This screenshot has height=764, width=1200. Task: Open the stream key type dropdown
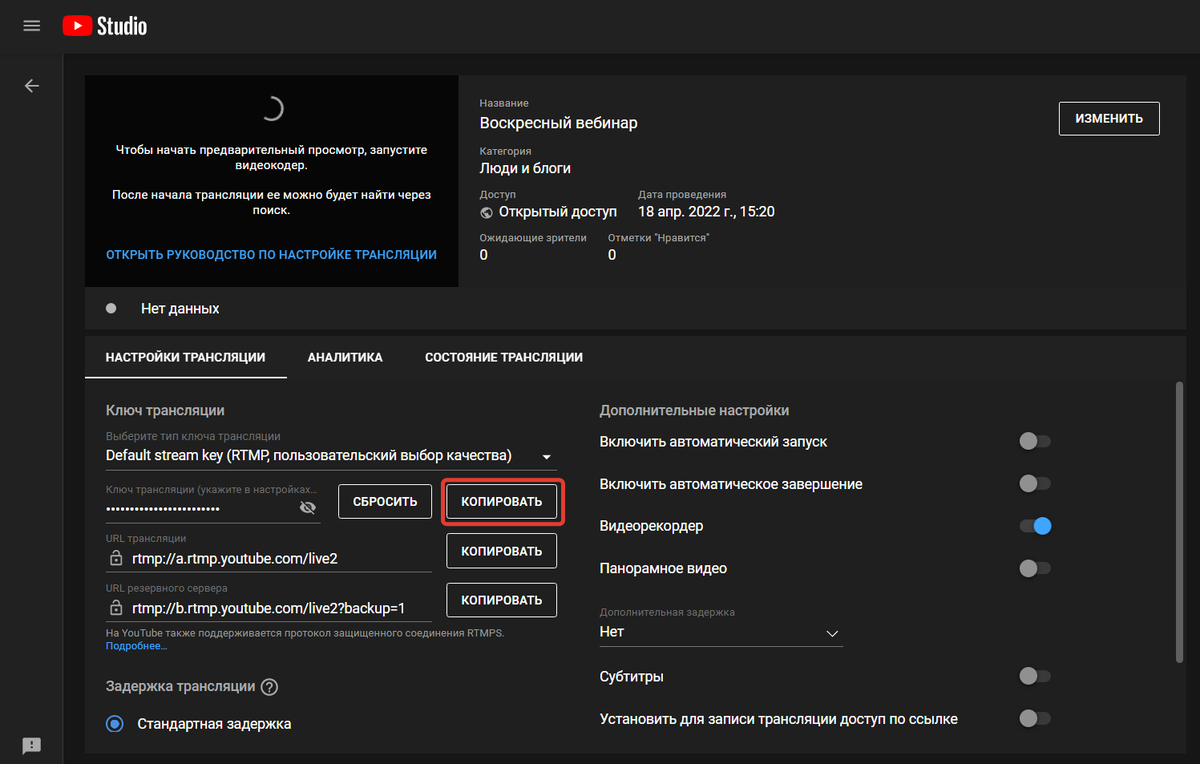[x=546, y=457]
